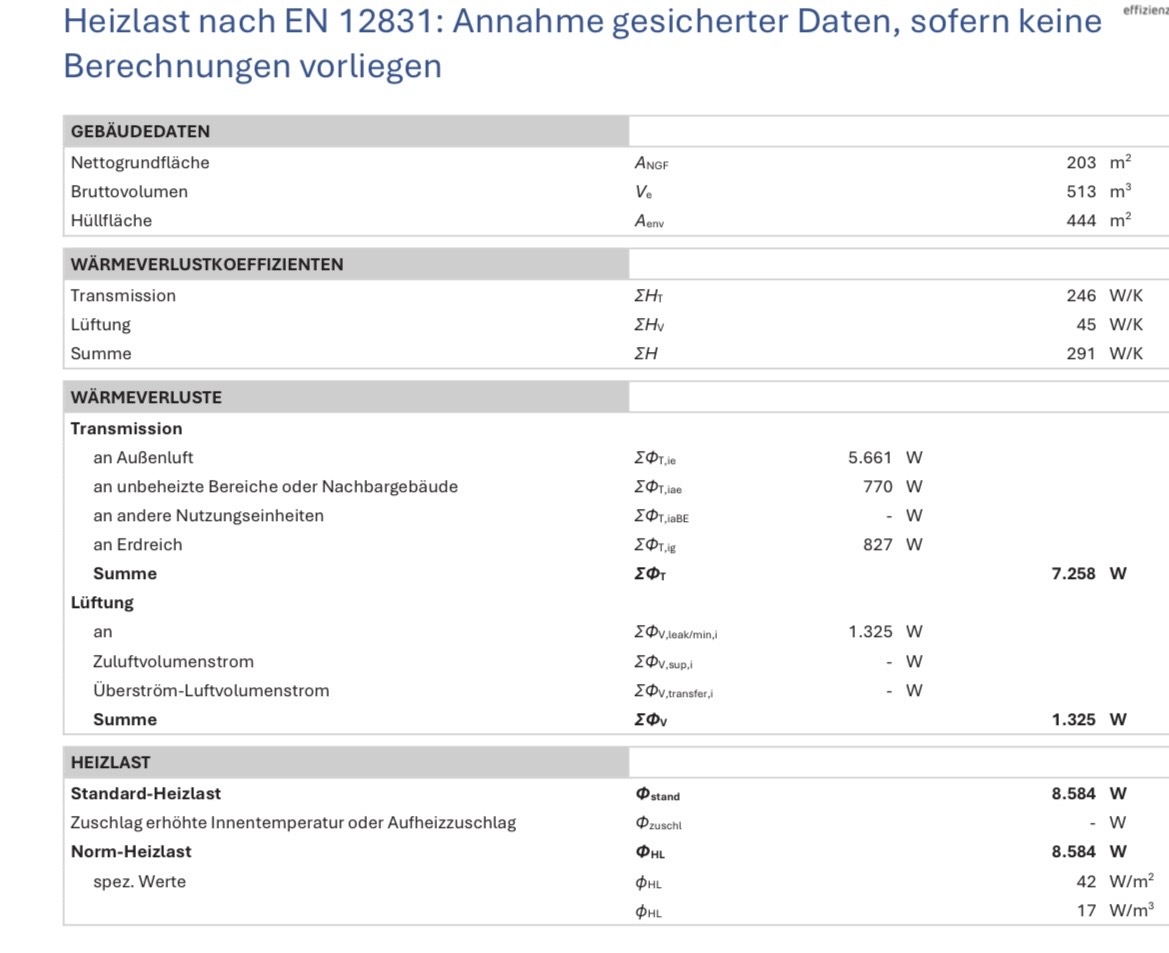Screen dimensions: 1169x953
Task: Click the Norm-Heizlast row label
Action: (x=131, y=852)
